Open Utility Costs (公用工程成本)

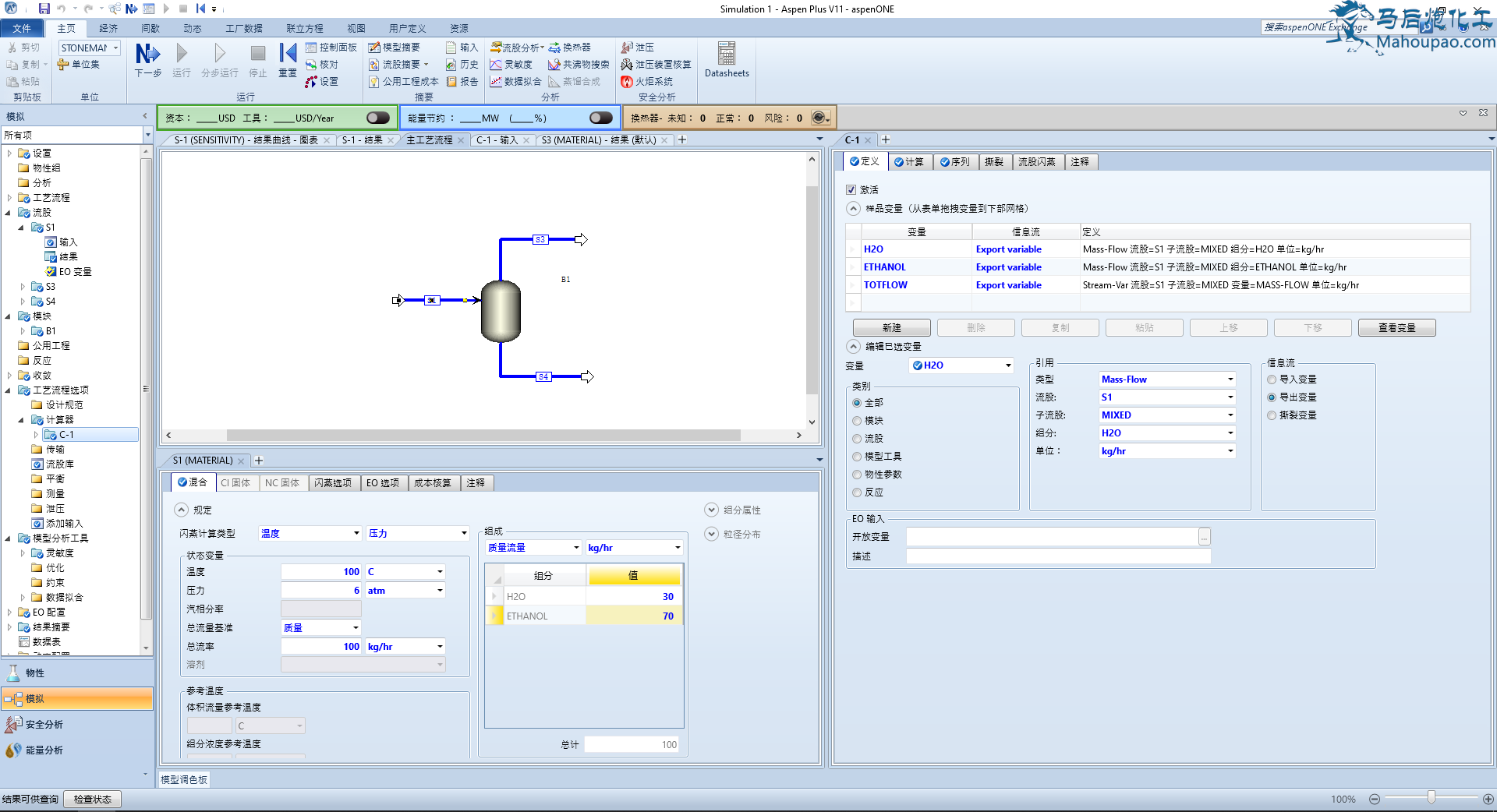click(404, 82)
